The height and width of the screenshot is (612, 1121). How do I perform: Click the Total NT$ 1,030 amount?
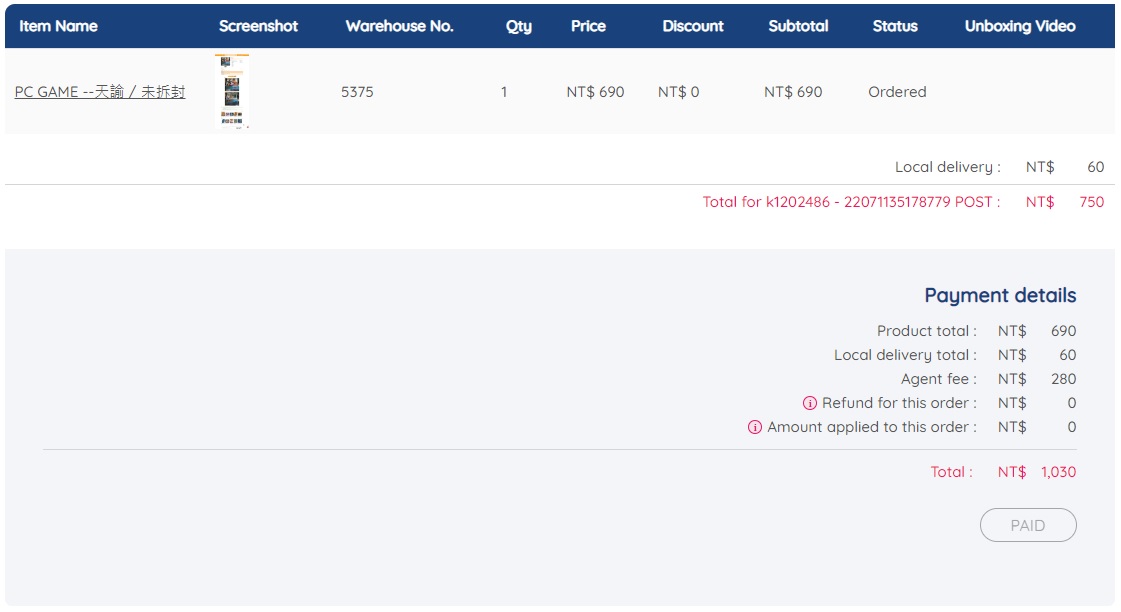(1056, 472)
